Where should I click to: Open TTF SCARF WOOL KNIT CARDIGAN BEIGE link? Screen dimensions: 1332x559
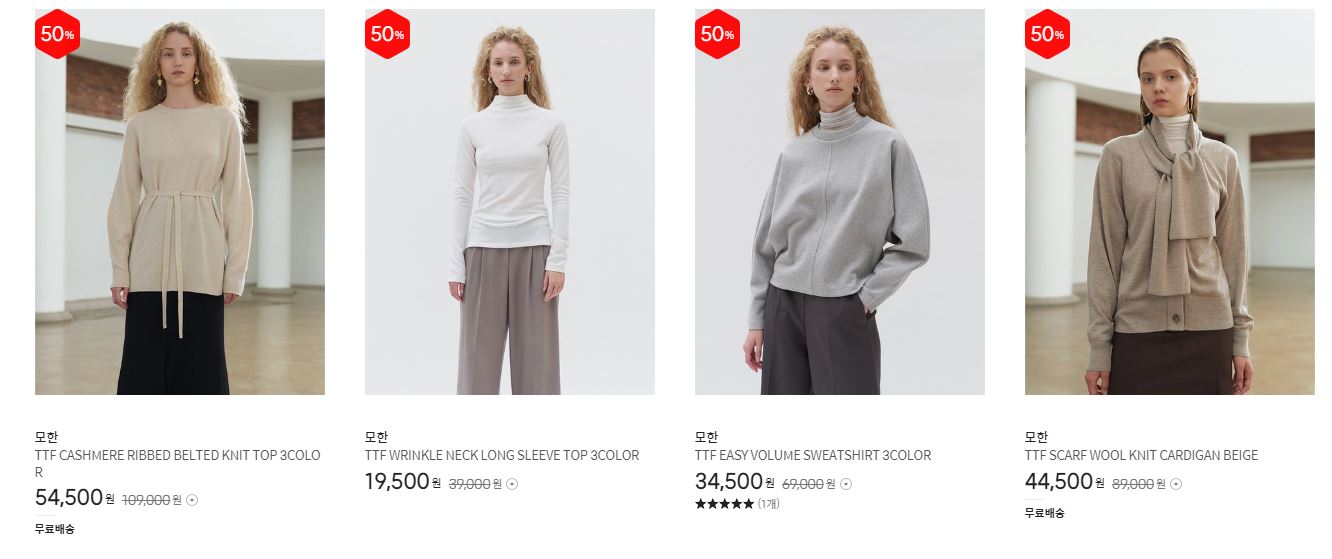1141,455
